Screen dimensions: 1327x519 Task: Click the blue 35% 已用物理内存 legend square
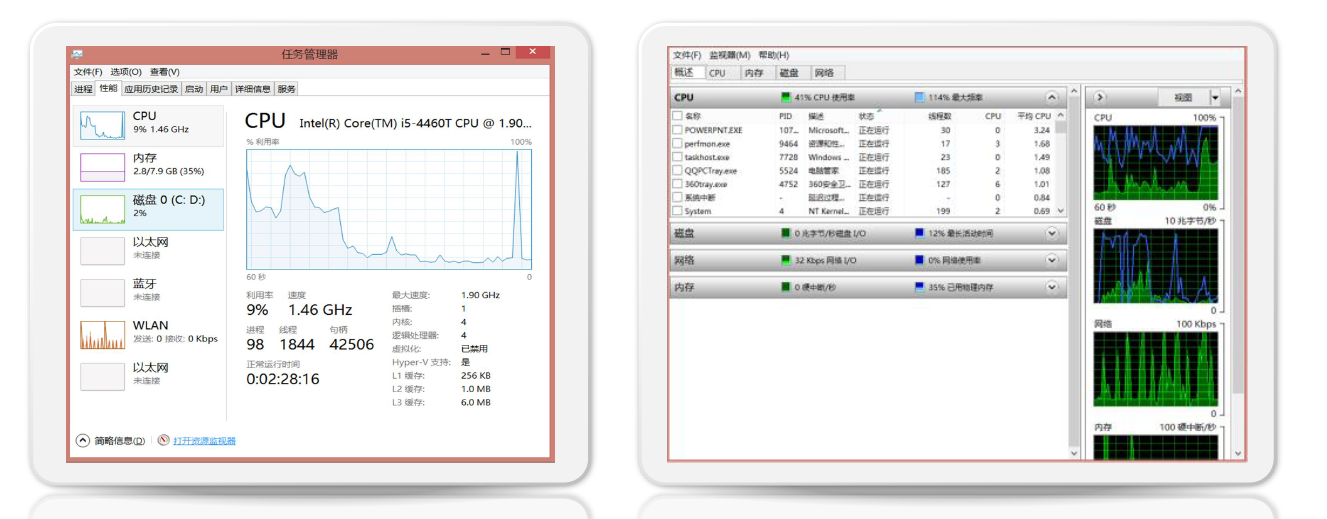tap(919, 287)
